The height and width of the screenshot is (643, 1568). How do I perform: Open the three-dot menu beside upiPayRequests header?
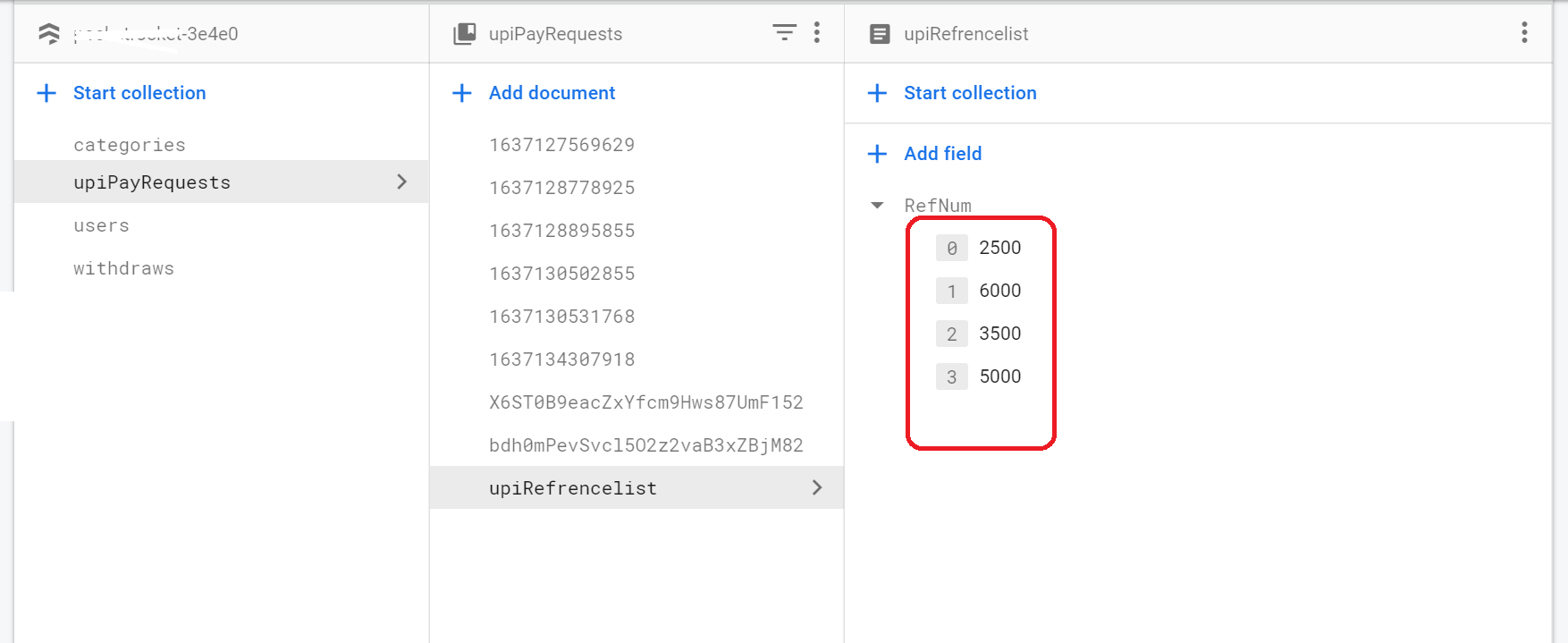(817, 33)
